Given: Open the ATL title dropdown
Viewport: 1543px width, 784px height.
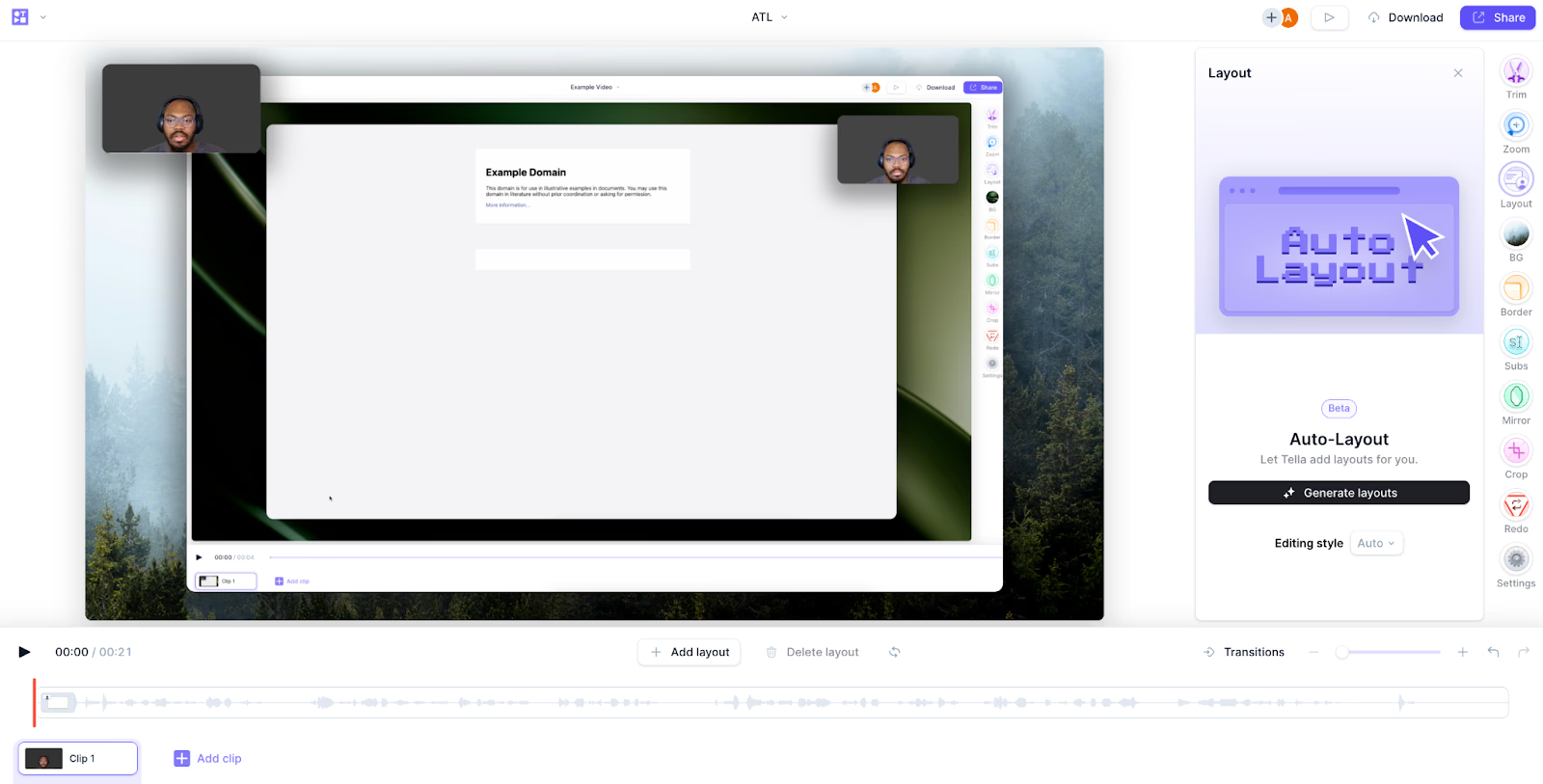Looking at the screenshot, I should pyautogui.click(x=770, y=17).
